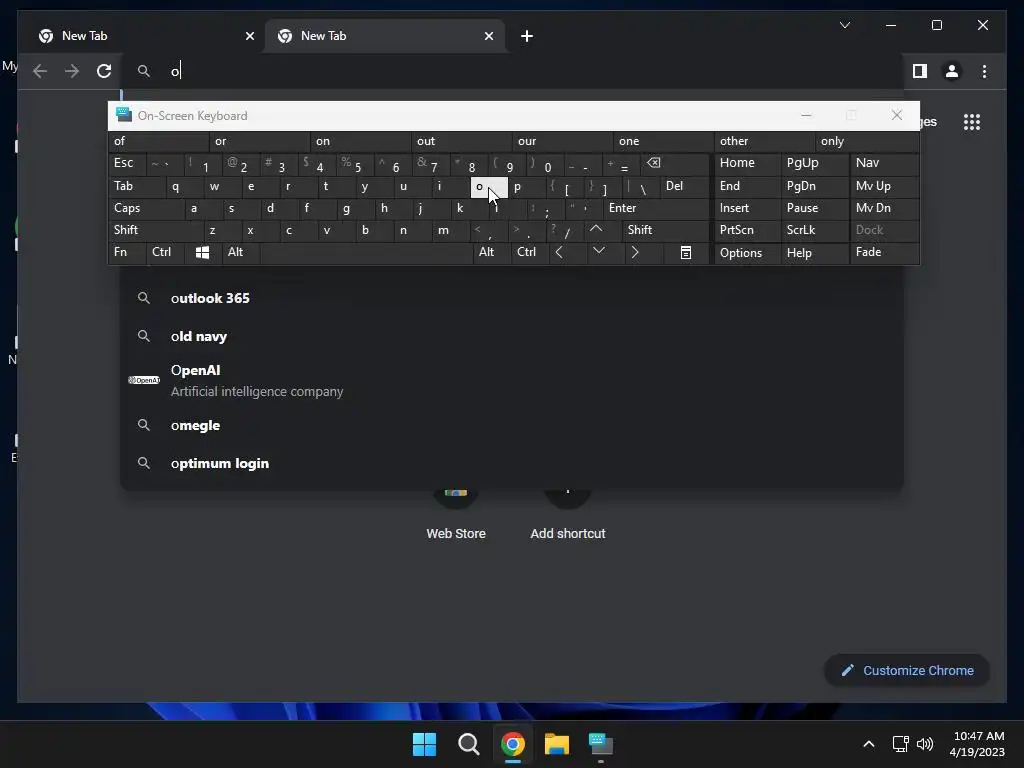This screenshot has height=768, width=1024.
Task: Click the Fade key on the keyboard
Action: point(884,252)
